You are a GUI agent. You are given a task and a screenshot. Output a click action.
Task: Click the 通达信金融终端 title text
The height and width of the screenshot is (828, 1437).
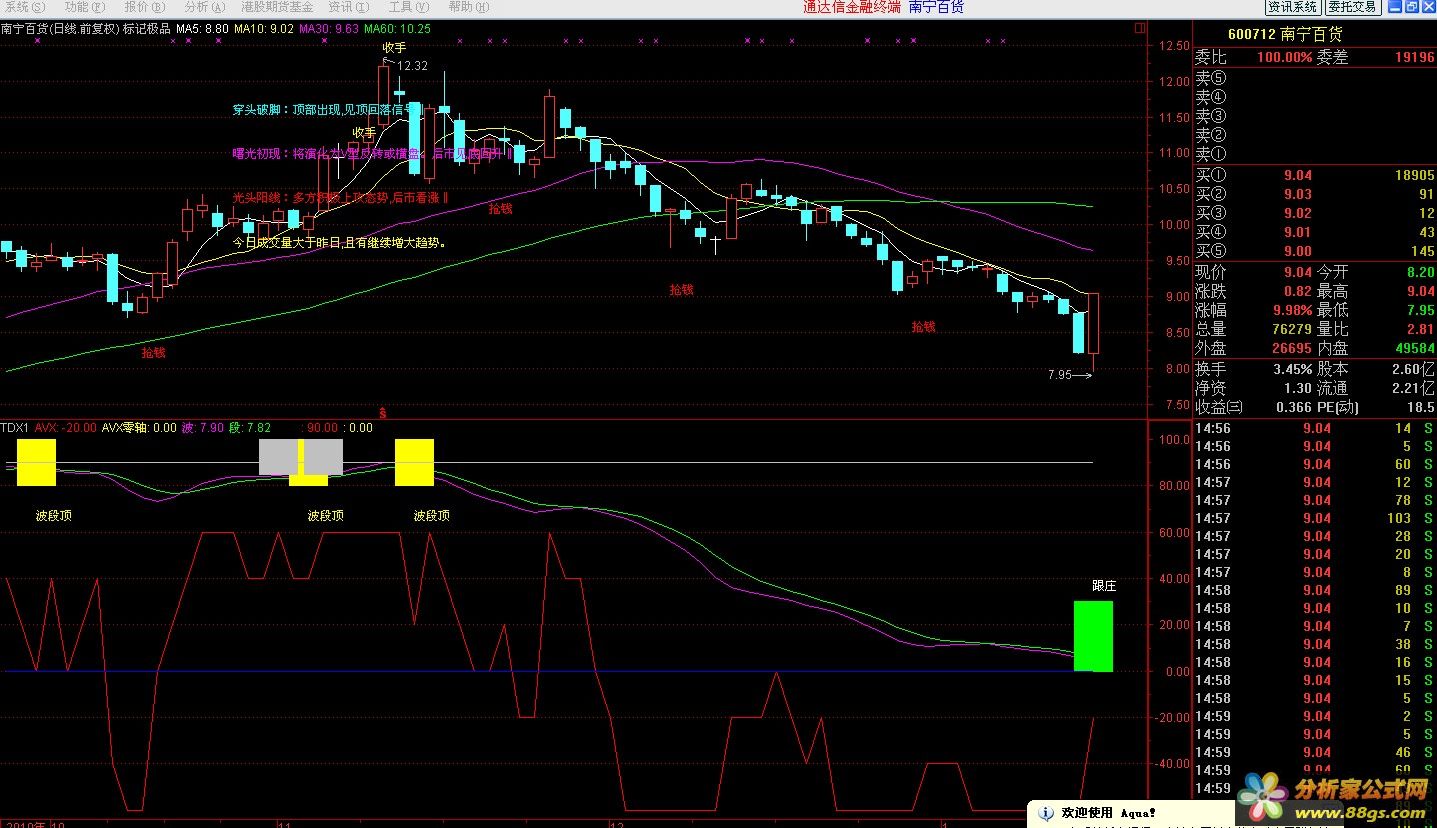pyautogui.click(x=852, y=7)
